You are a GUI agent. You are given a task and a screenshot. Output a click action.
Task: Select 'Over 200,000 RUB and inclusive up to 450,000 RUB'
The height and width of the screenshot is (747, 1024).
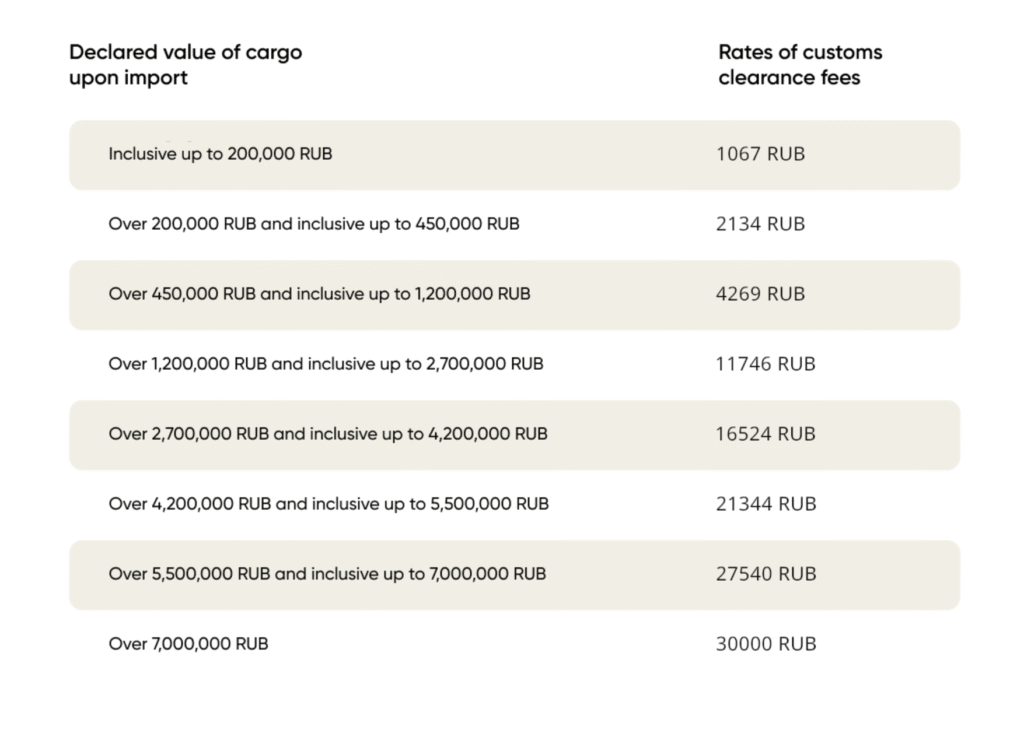[314, 224]
